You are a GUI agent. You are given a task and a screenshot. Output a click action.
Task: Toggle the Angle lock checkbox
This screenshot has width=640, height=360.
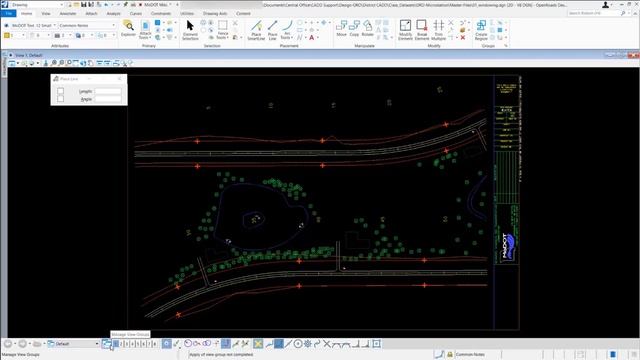[x=60, y=99]
